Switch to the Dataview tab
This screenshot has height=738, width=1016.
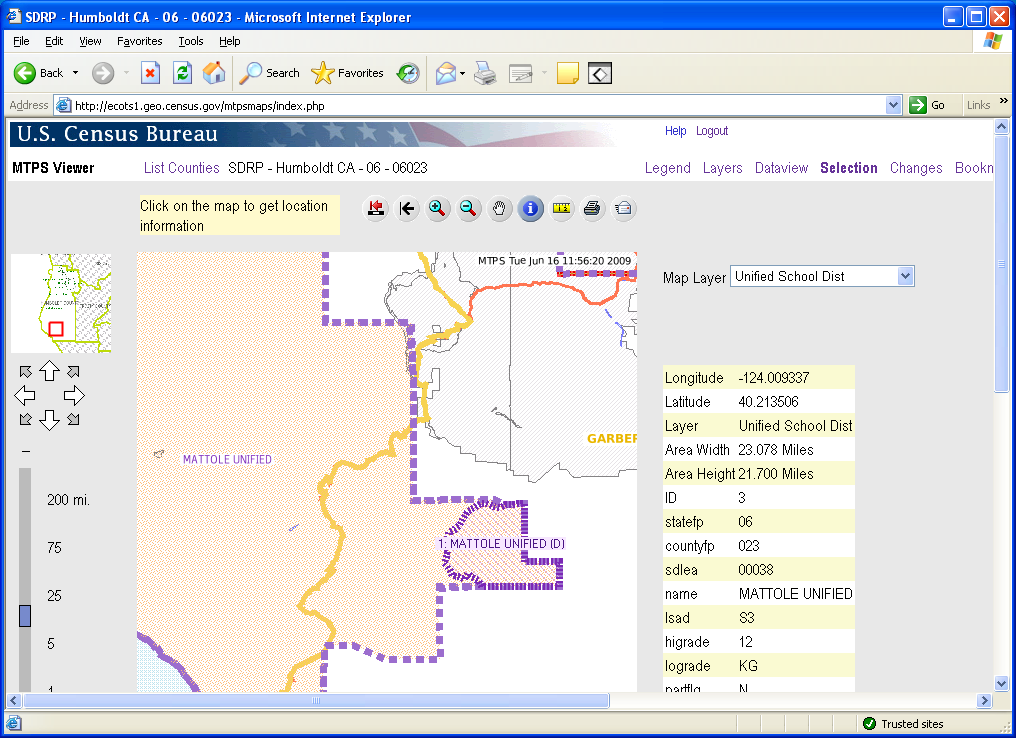(x=781, y=168)
